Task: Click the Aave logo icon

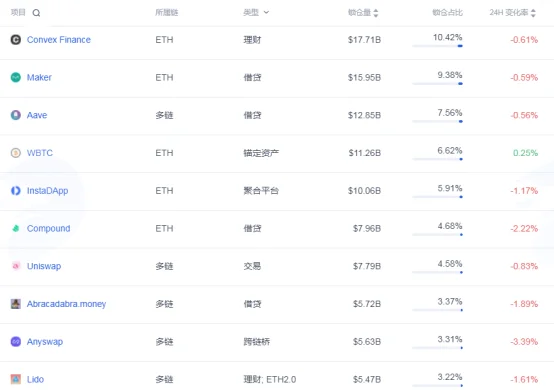Action: pyautogui.click(x=16, y=115)
